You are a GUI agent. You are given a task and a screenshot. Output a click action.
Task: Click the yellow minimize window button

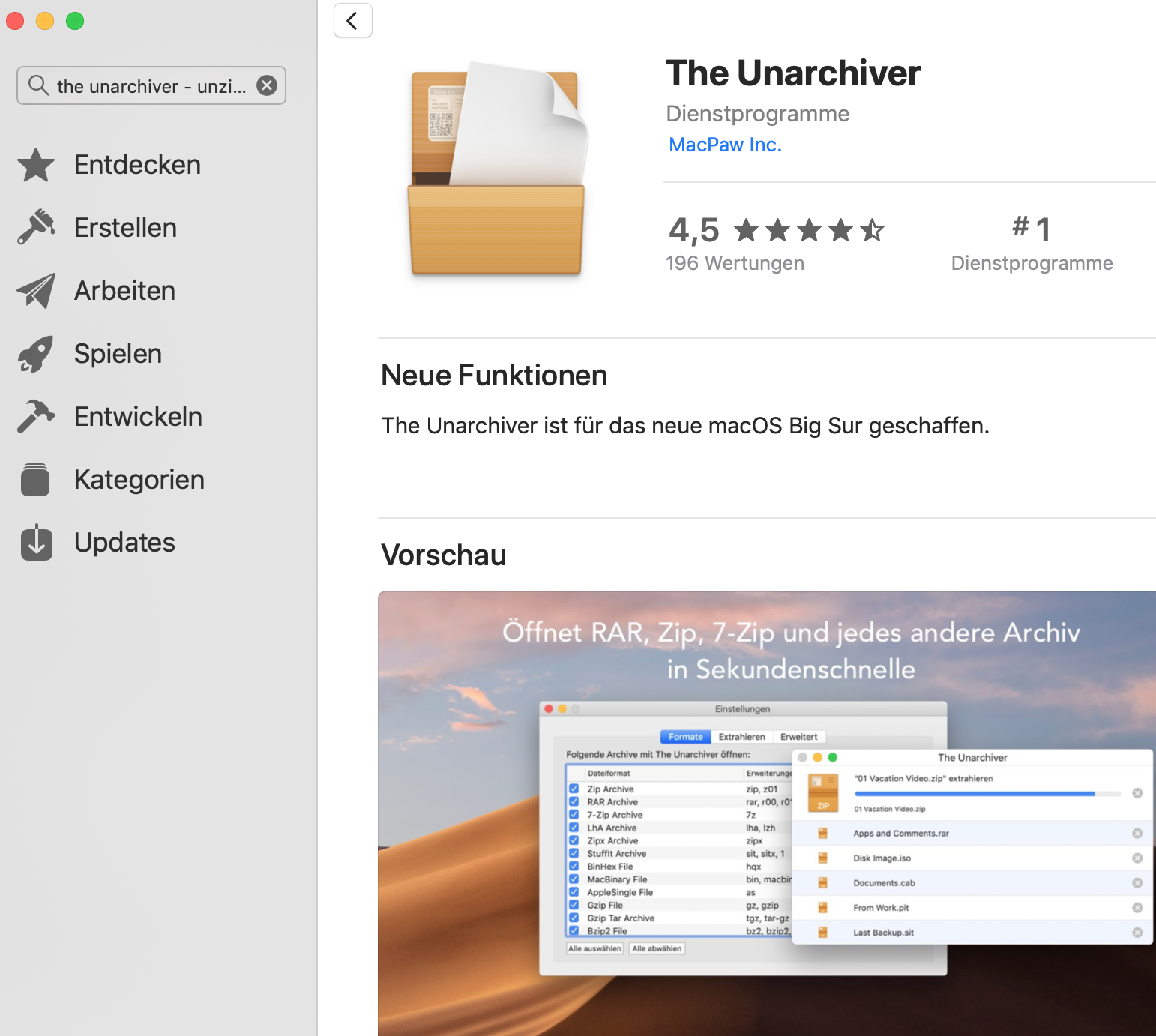45,21
